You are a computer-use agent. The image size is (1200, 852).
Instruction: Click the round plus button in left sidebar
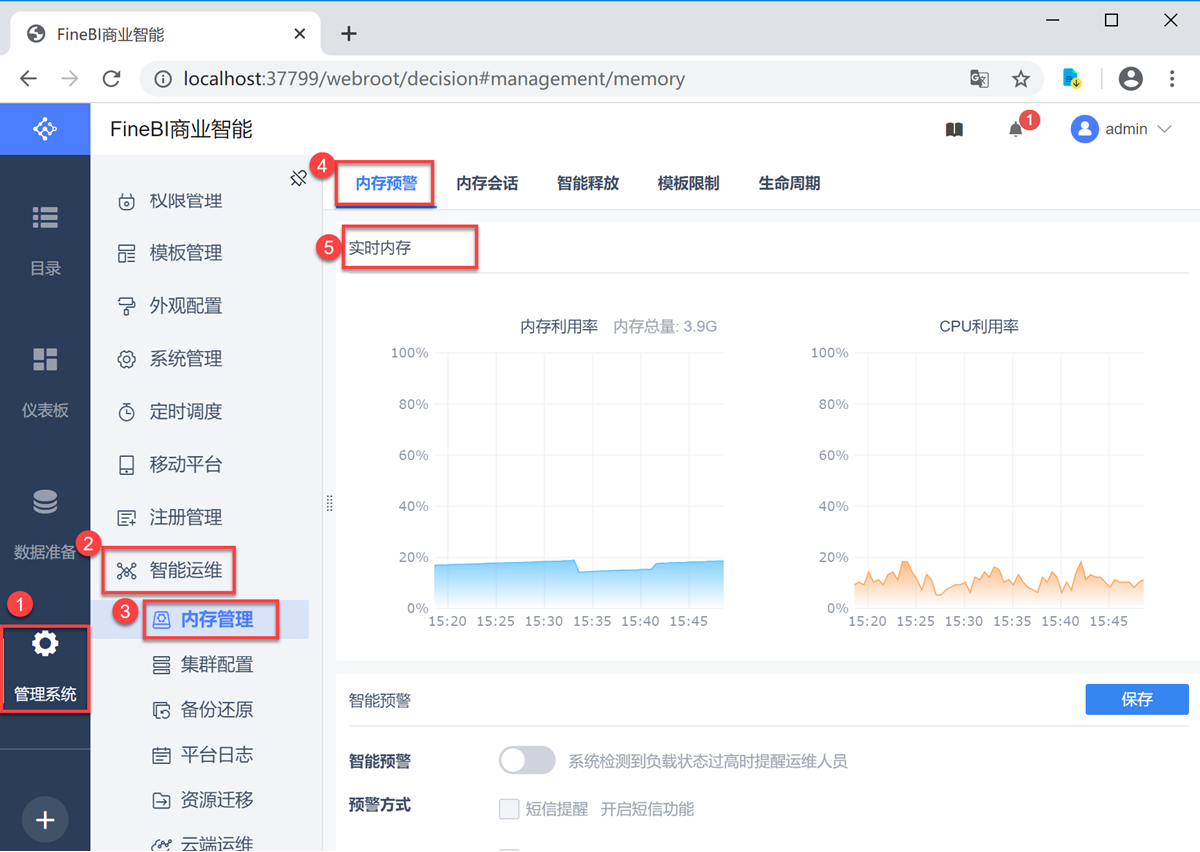pyautogui.click(x=45, y=820)
